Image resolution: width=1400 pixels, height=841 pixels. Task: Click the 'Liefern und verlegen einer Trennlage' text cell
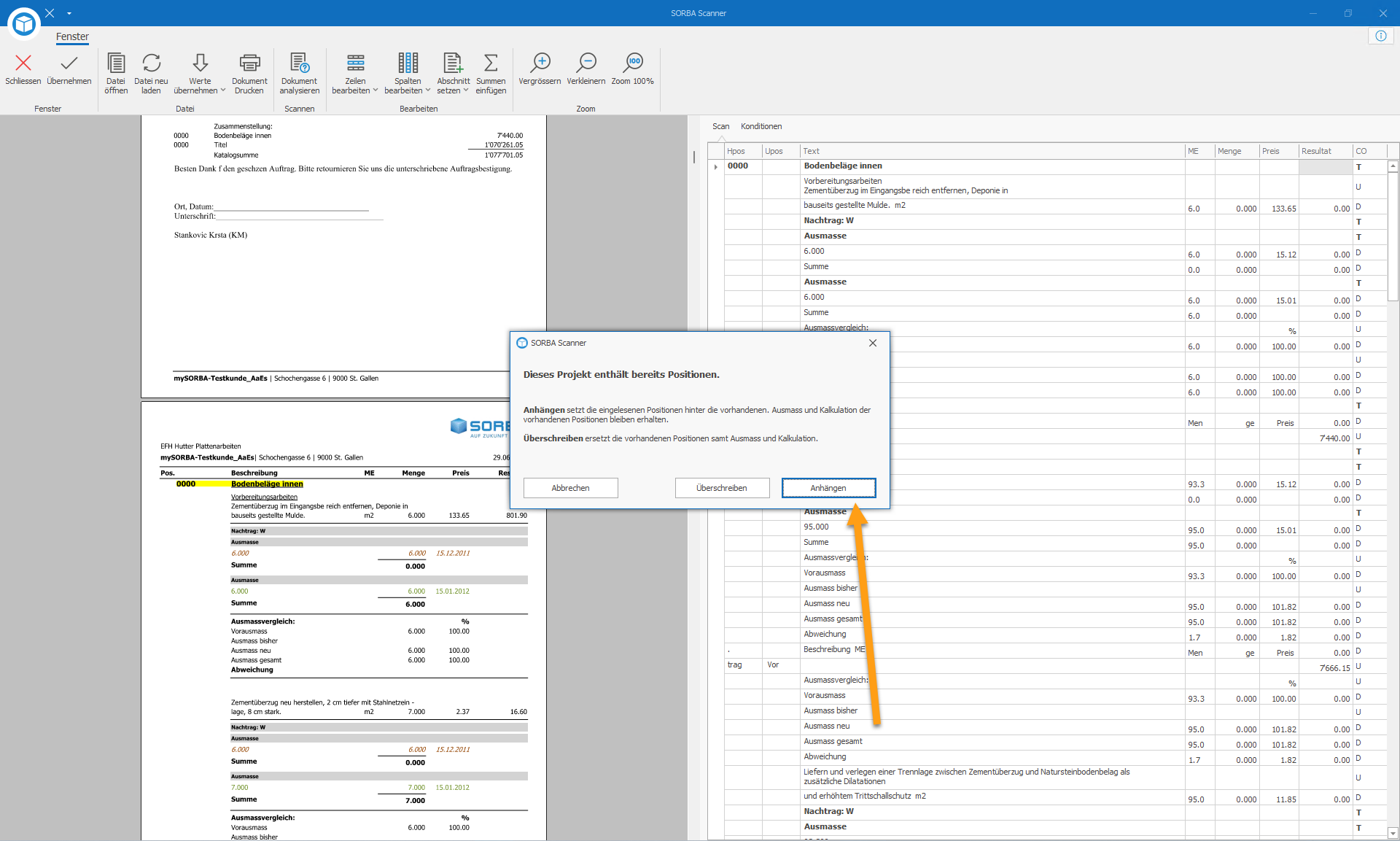(992, 777)
